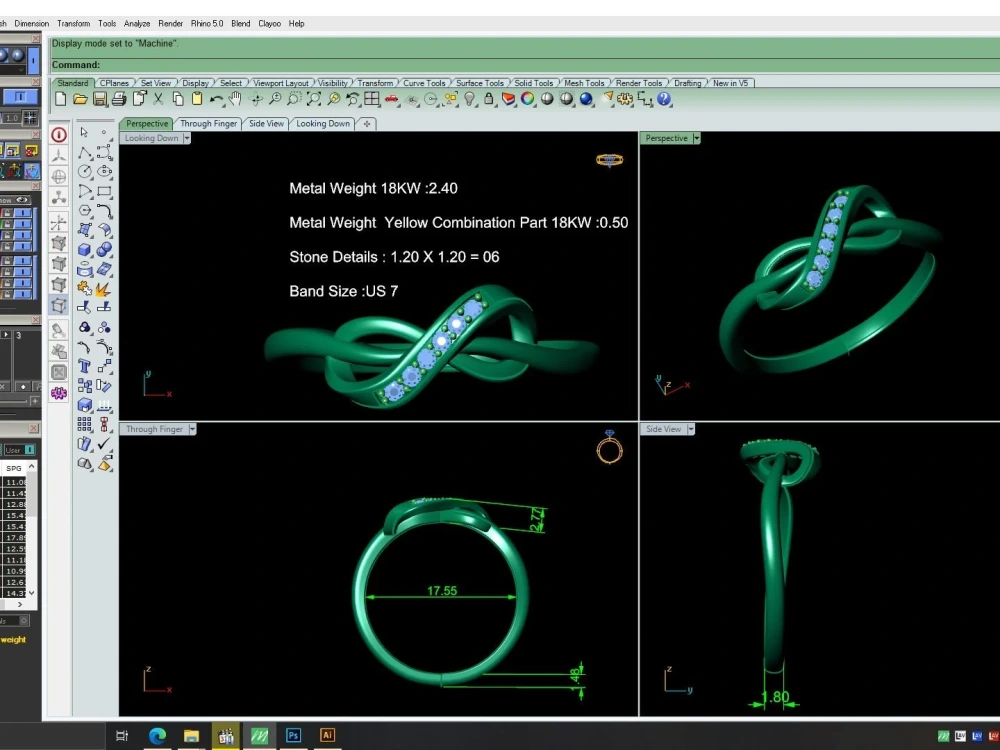Open the Help question mark icon
1000x750 pixels.
click(665, 99)
